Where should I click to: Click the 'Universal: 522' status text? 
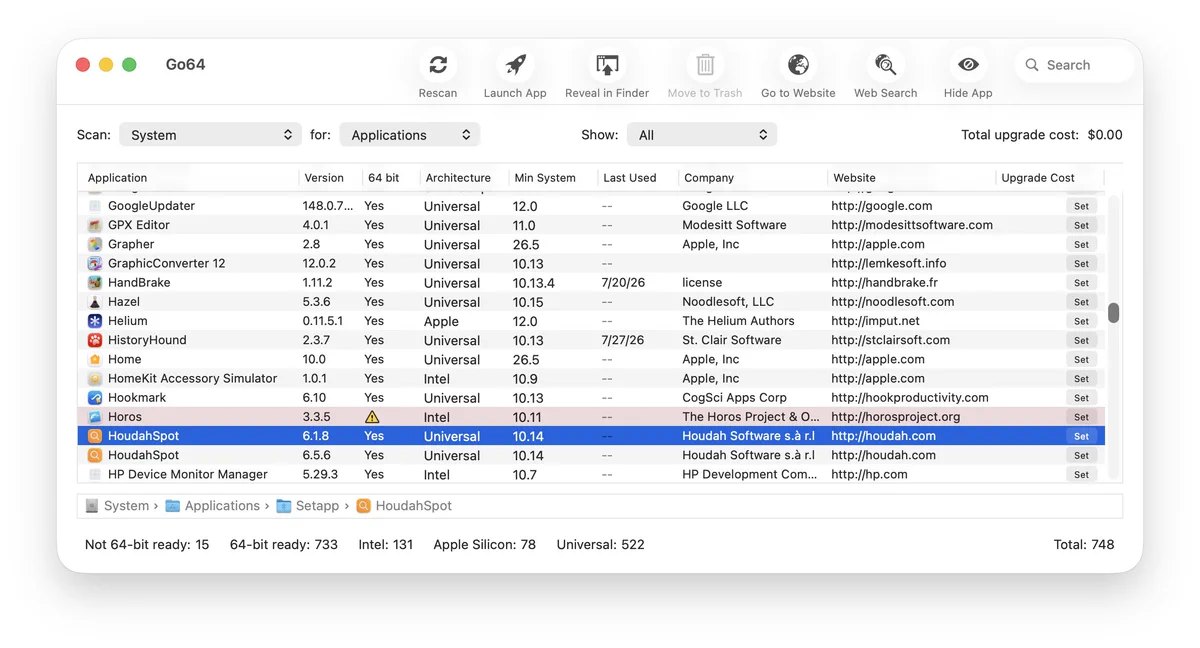click(x=600, y=545)
